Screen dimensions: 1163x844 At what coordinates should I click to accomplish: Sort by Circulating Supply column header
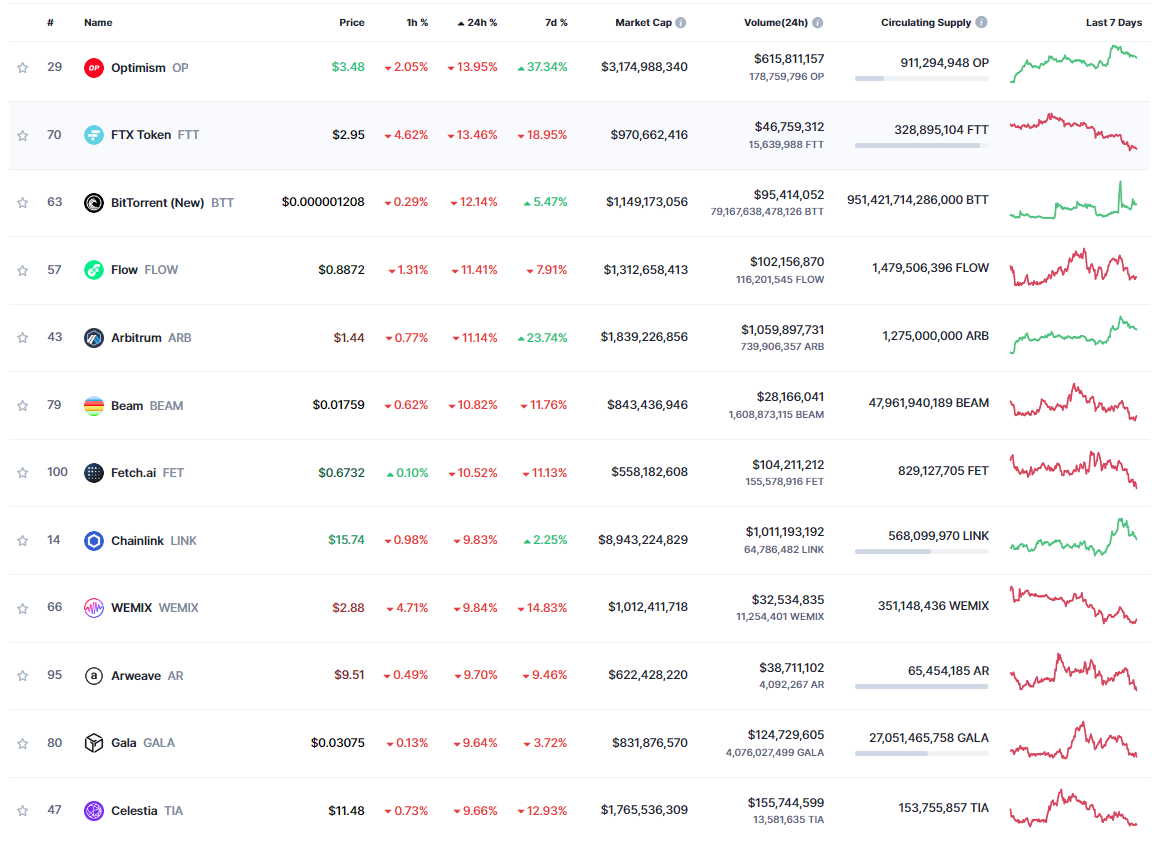point(926,22)
